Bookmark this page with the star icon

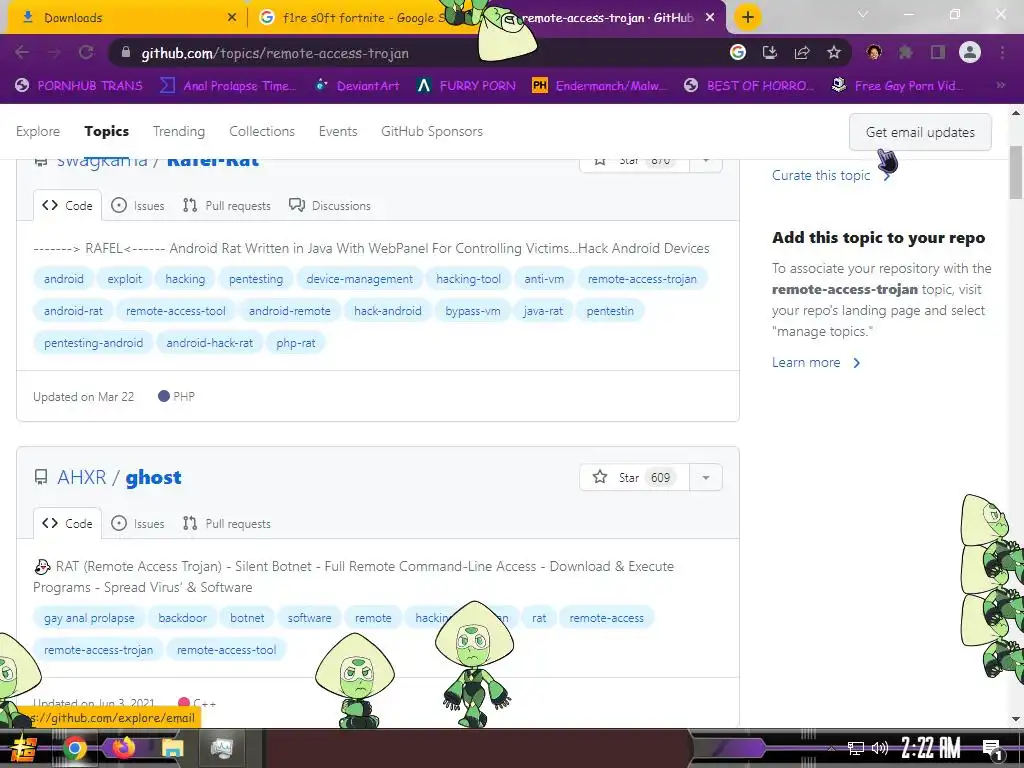point(834,53)
